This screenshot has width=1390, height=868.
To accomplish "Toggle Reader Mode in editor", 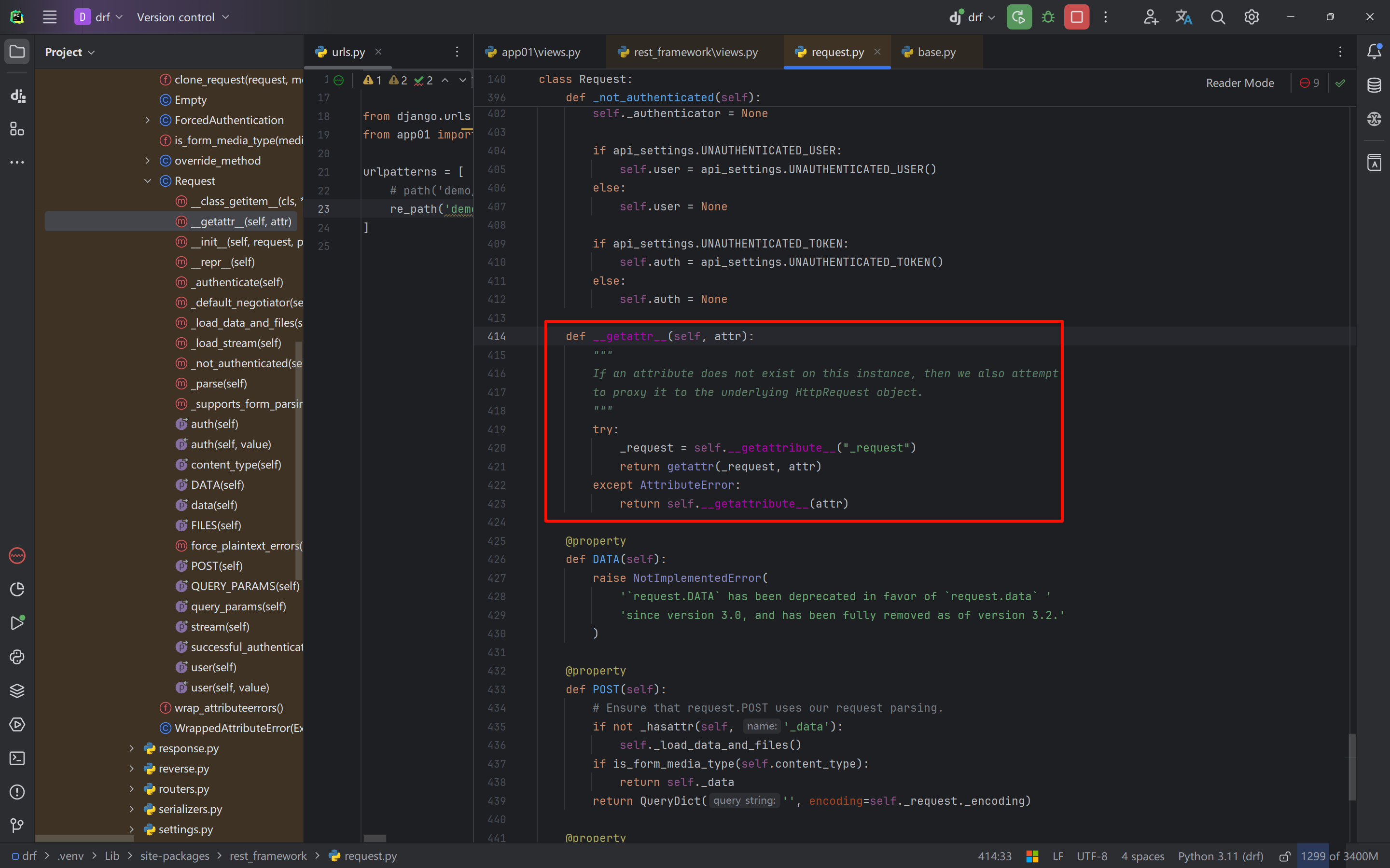I will point(1239,83).
